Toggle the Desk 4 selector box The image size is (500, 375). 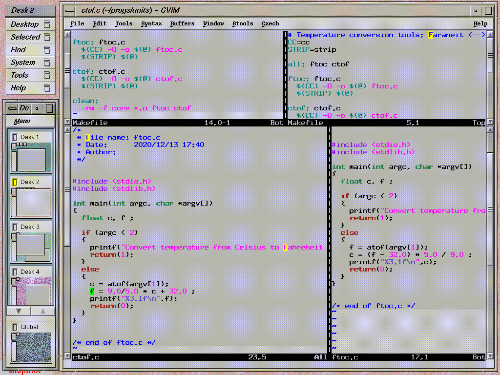[x=15, y=272]
